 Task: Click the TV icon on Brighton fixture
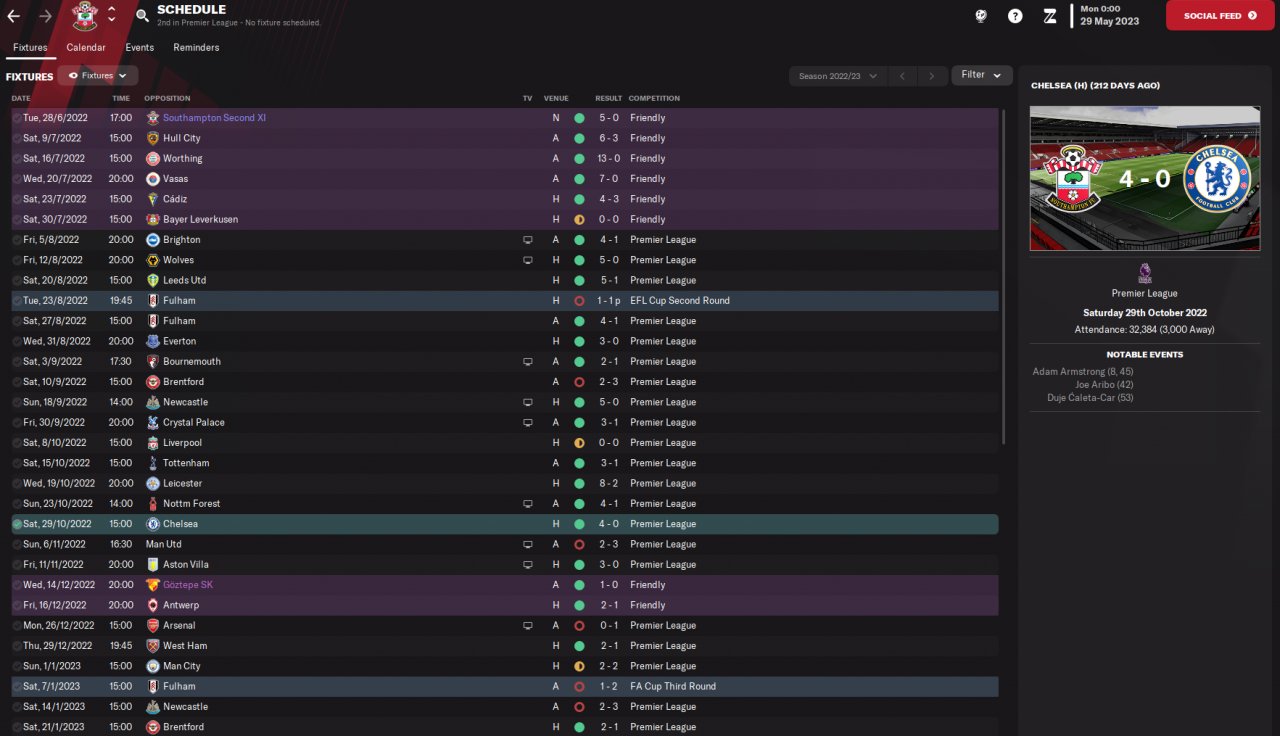[527, 240]
